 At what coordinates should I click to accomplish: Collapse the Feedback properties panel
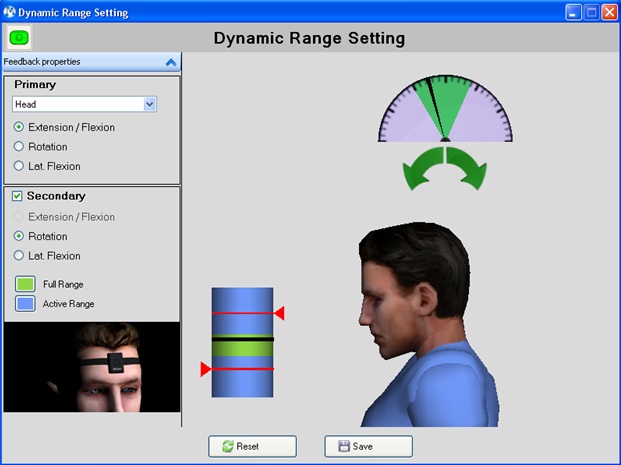(x=171, y=62)
